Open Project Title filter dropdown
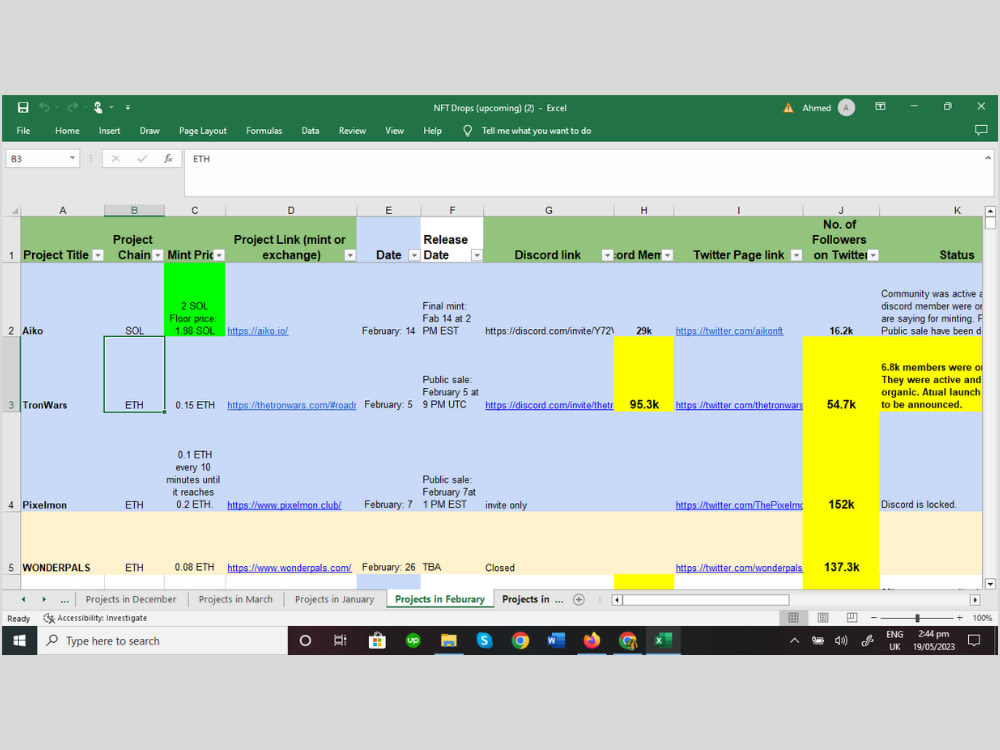 pos(98,255)
